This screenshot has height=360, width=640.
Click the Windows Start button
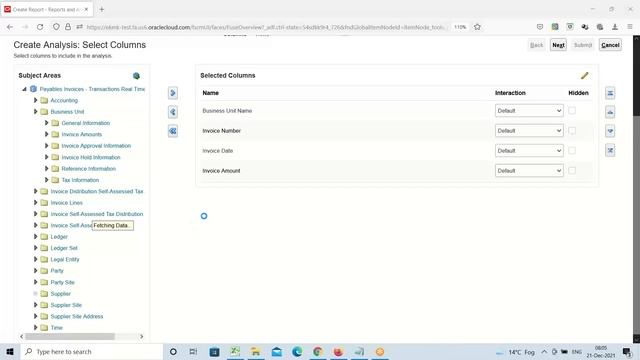[x=10, y=351]
